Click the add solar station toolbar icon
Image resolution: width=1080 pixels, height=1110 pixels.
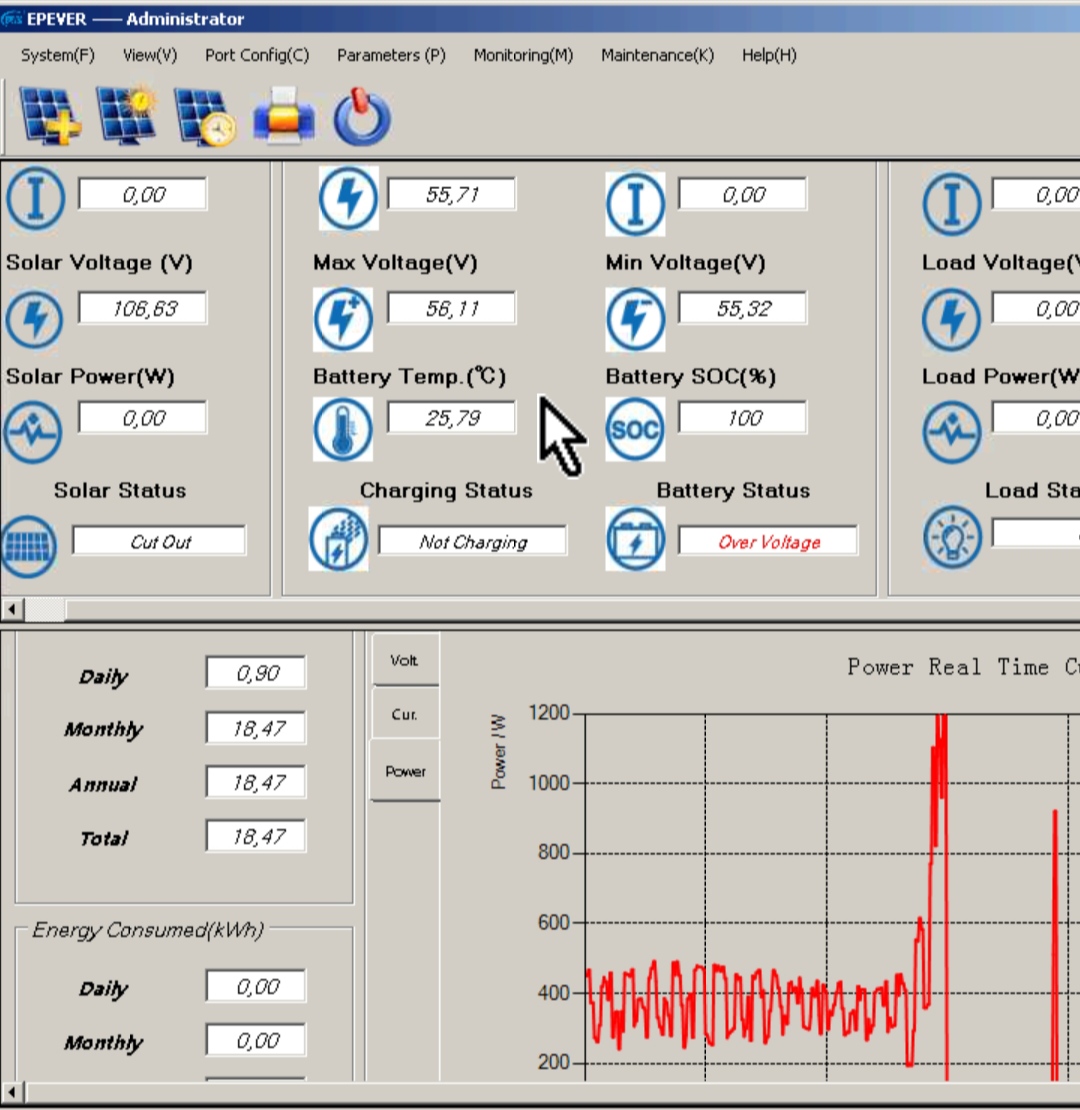pyautogui.click(x=50, y=116)
